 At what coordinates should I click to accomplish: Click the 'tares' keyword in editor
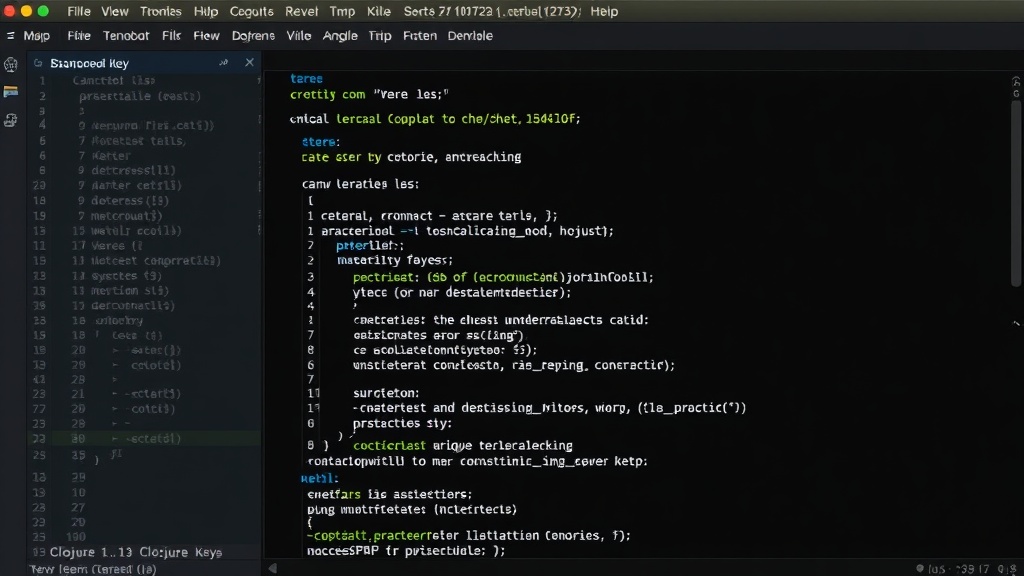click(x=306, y=78)
